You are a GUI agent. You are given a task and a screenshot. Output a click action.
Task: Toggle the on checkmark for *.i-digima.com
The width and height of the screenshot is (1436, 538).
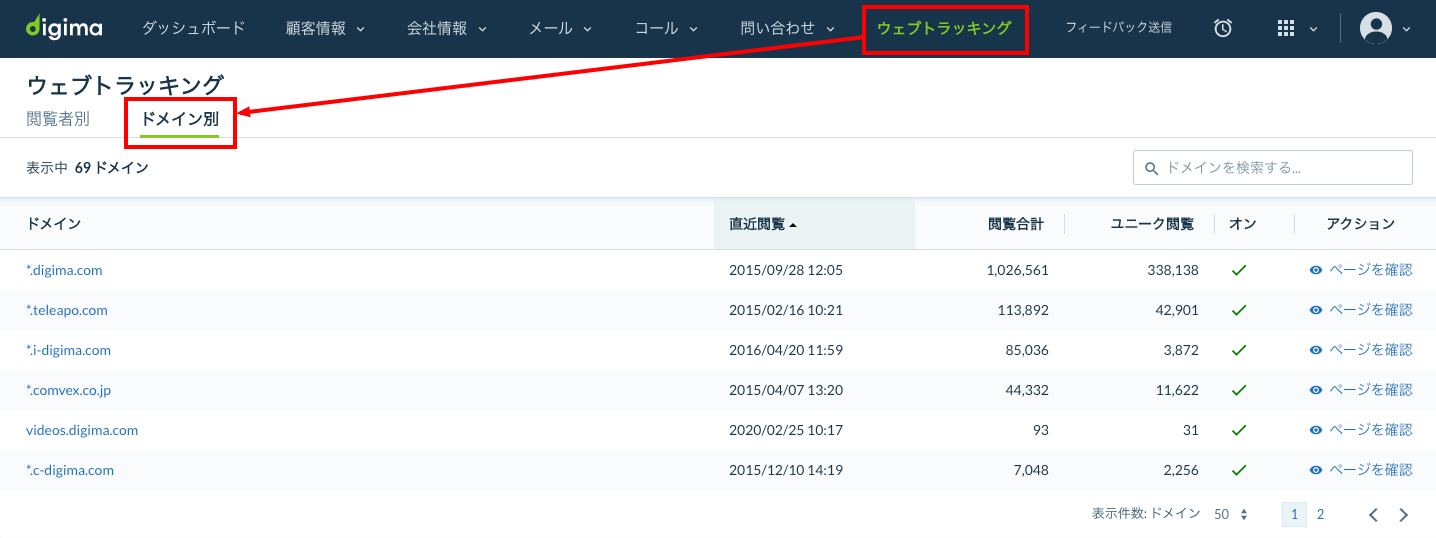click(x=1239, y=350)
